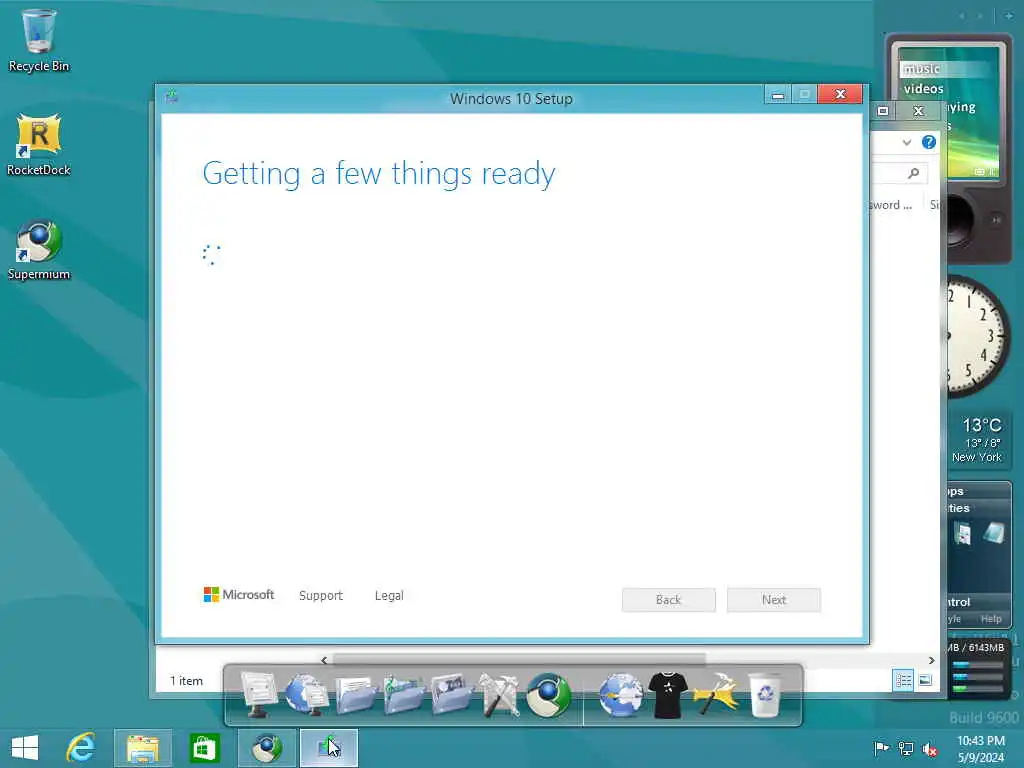Image resolution: width=1024 pixels, height=768 pixels.
Task: Open the RocketDock desktop shortcut
Action: [x=39, y=145]
